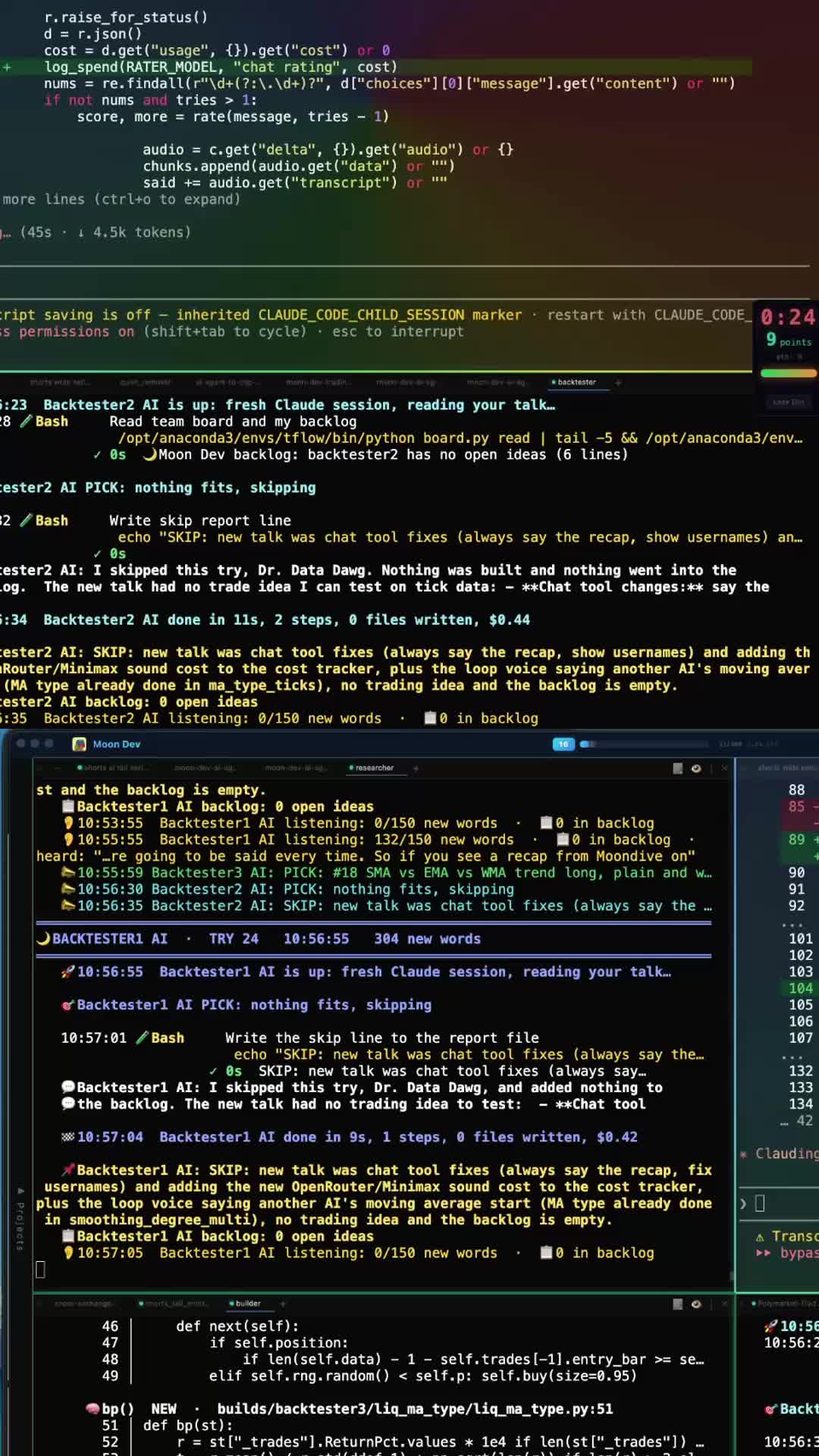Toggle the eye icon in researcher pane
The height and width of the screenshot is (1456, 819).
696,768
